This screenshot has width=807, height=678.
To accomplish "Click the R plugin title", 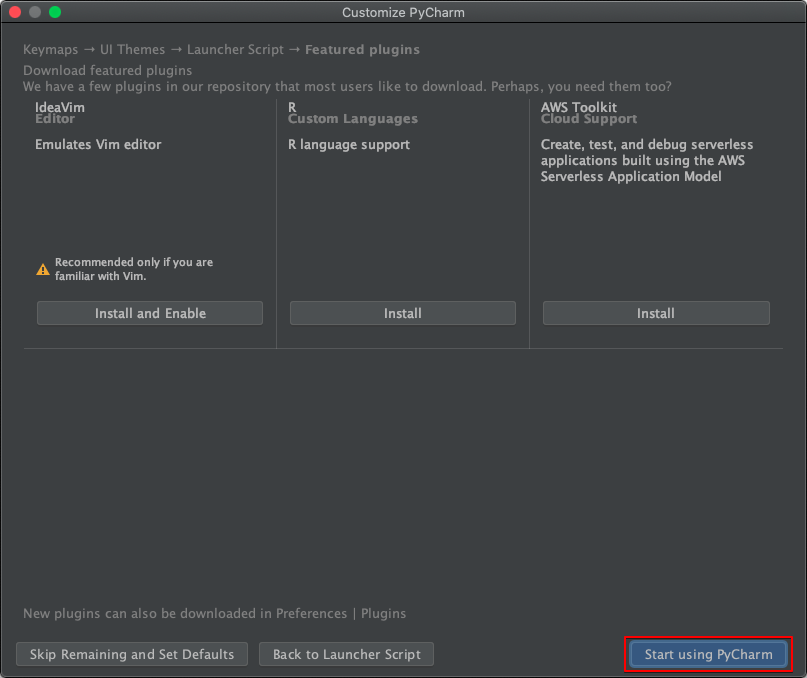I will tap(292, 107).
